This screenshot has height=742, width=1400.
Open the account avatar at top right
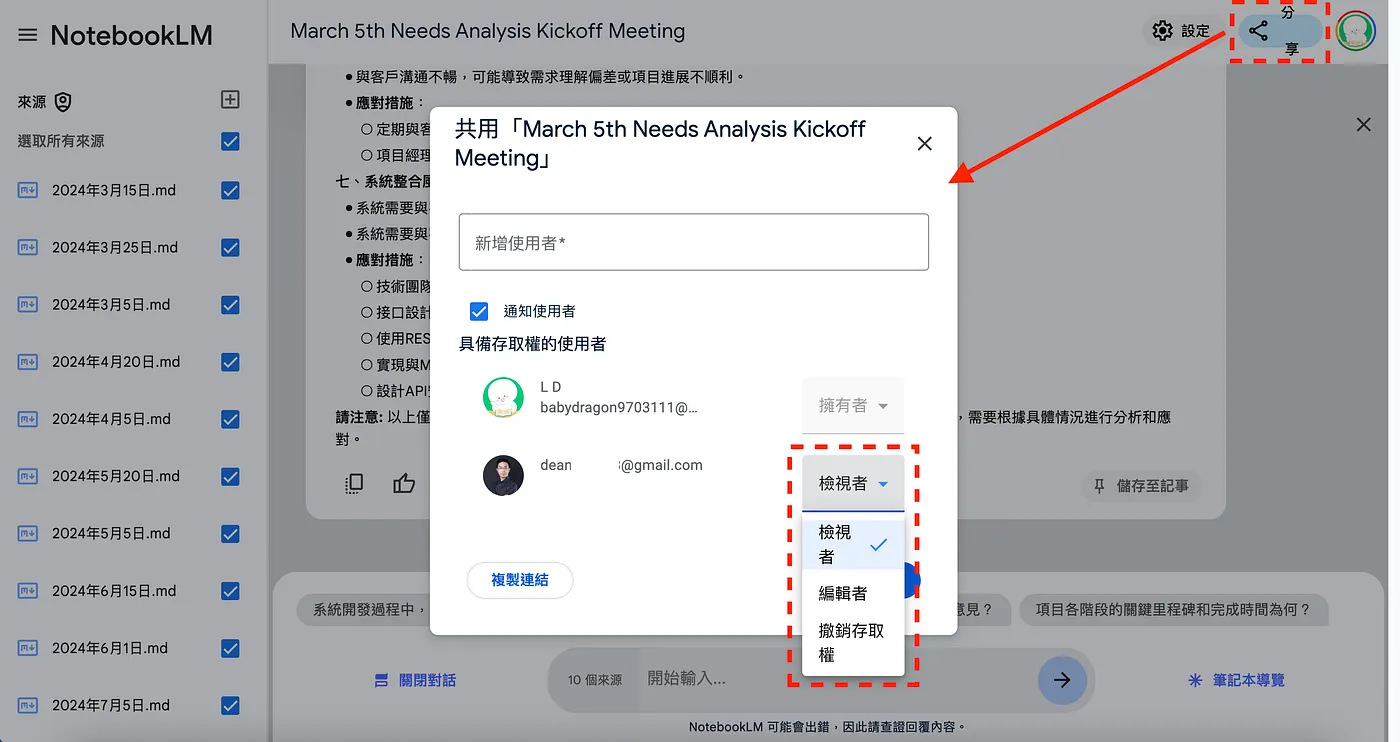coord(1356,31)
